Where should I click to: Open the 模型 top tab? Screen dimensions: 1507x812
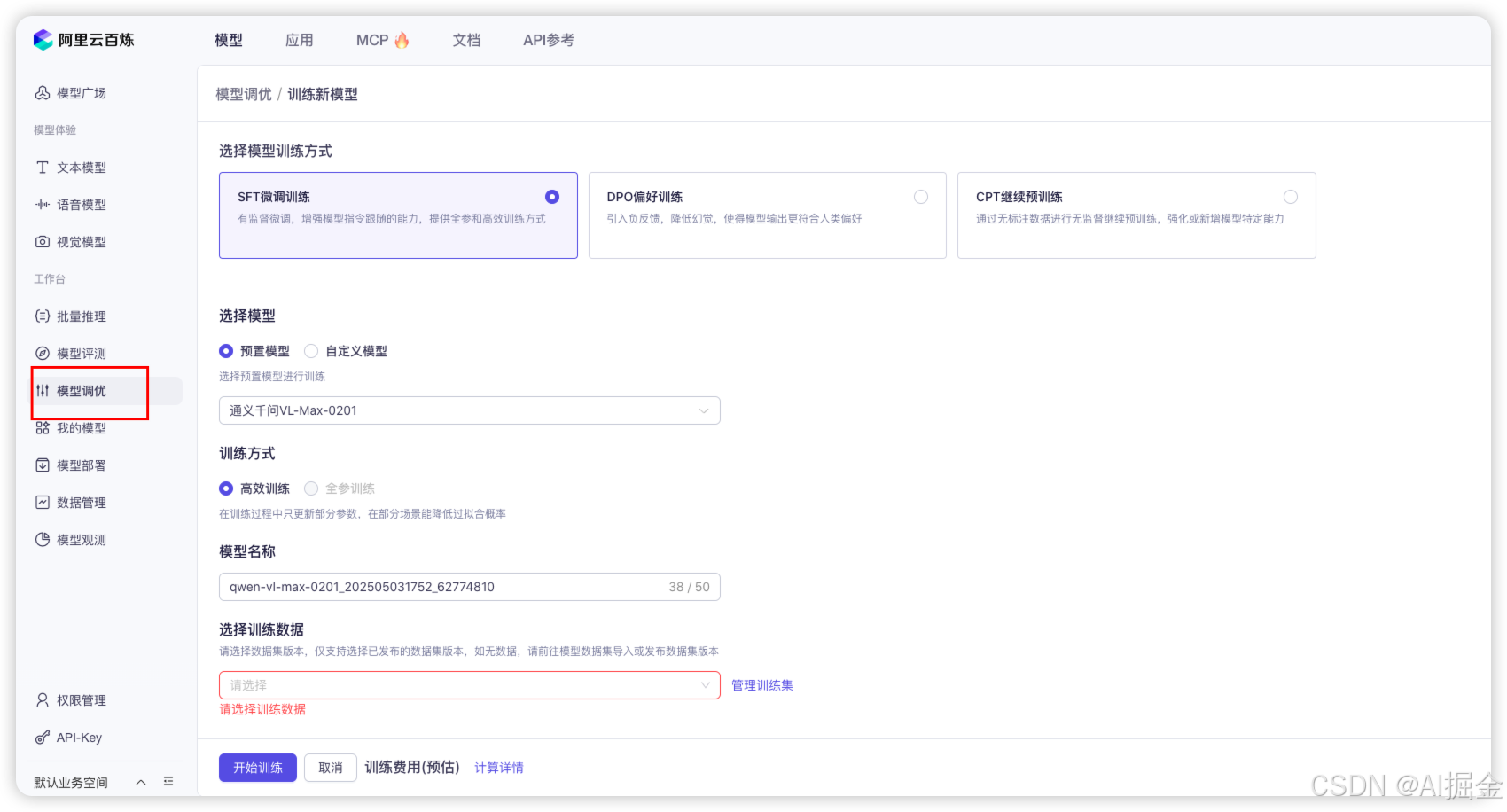click(229, 40)
